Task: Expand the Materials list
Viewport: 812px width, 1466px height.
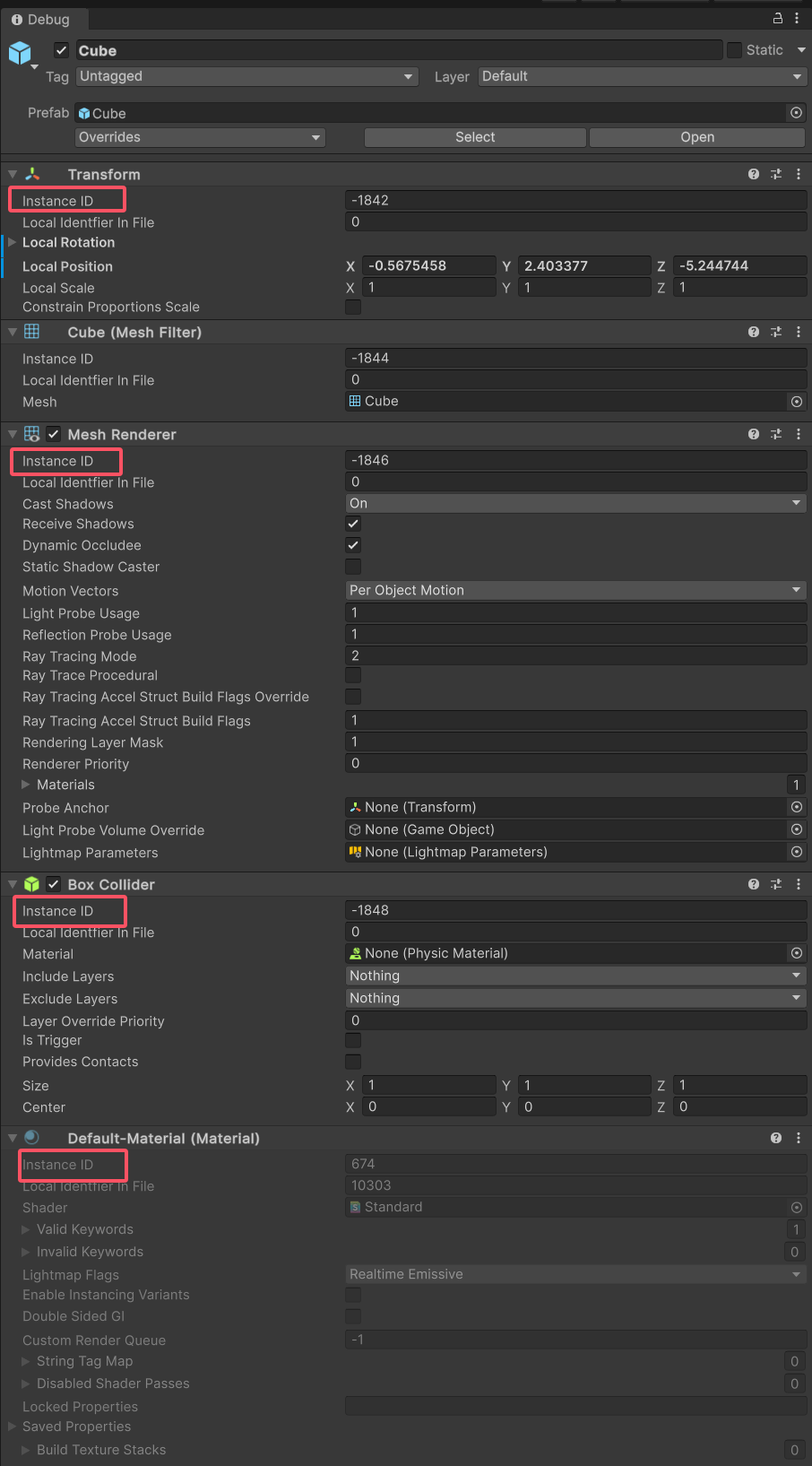Action: pyautogui.click(x=26, y=785)
